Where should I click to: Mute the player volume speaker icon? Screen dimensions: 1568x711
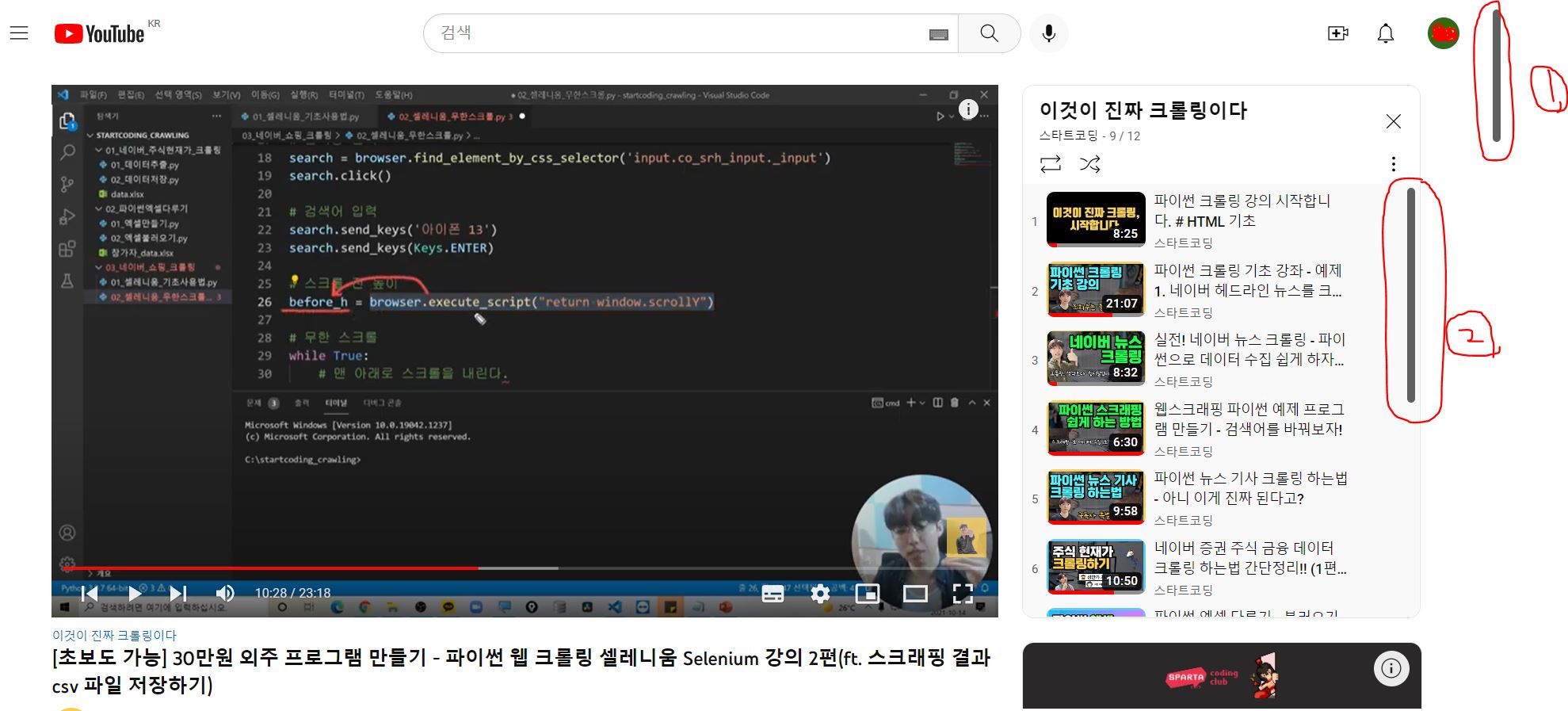225,593
